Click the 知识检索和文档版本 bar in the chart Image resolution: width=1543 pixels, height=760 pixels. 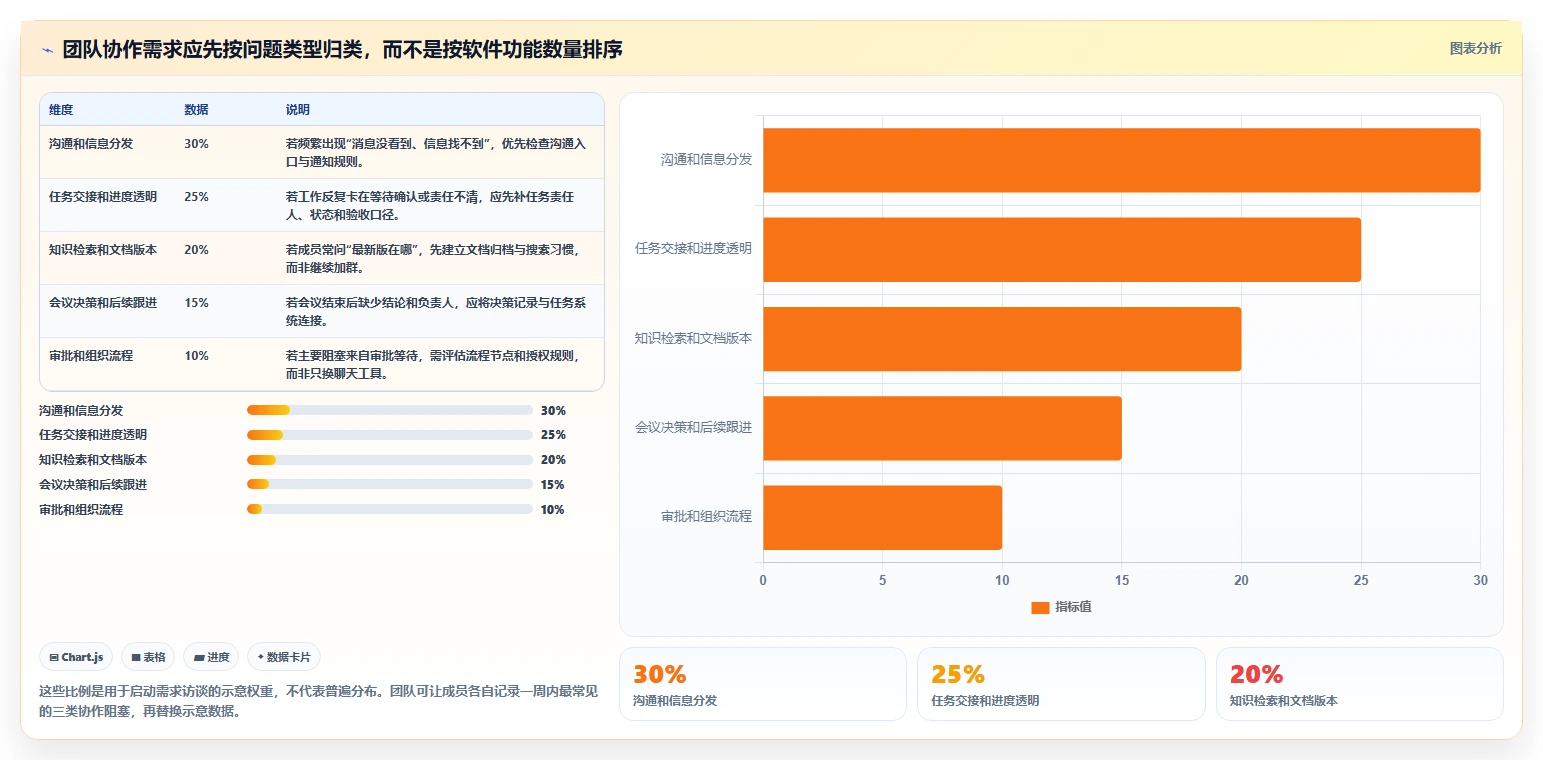click(x=1002, y=339)
